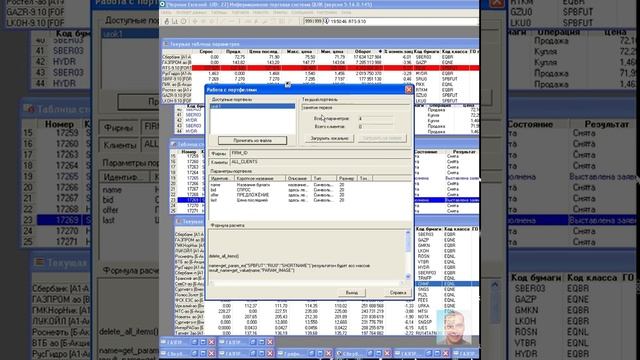
Task: Click the round clock icon beside the chart icon
Action: [183, 21]
